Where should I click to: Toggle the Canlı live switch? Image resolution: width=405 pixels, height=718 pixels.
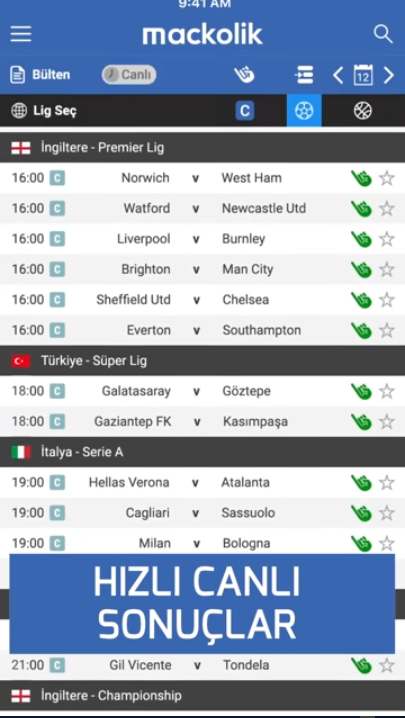click(x=129, y=75)
